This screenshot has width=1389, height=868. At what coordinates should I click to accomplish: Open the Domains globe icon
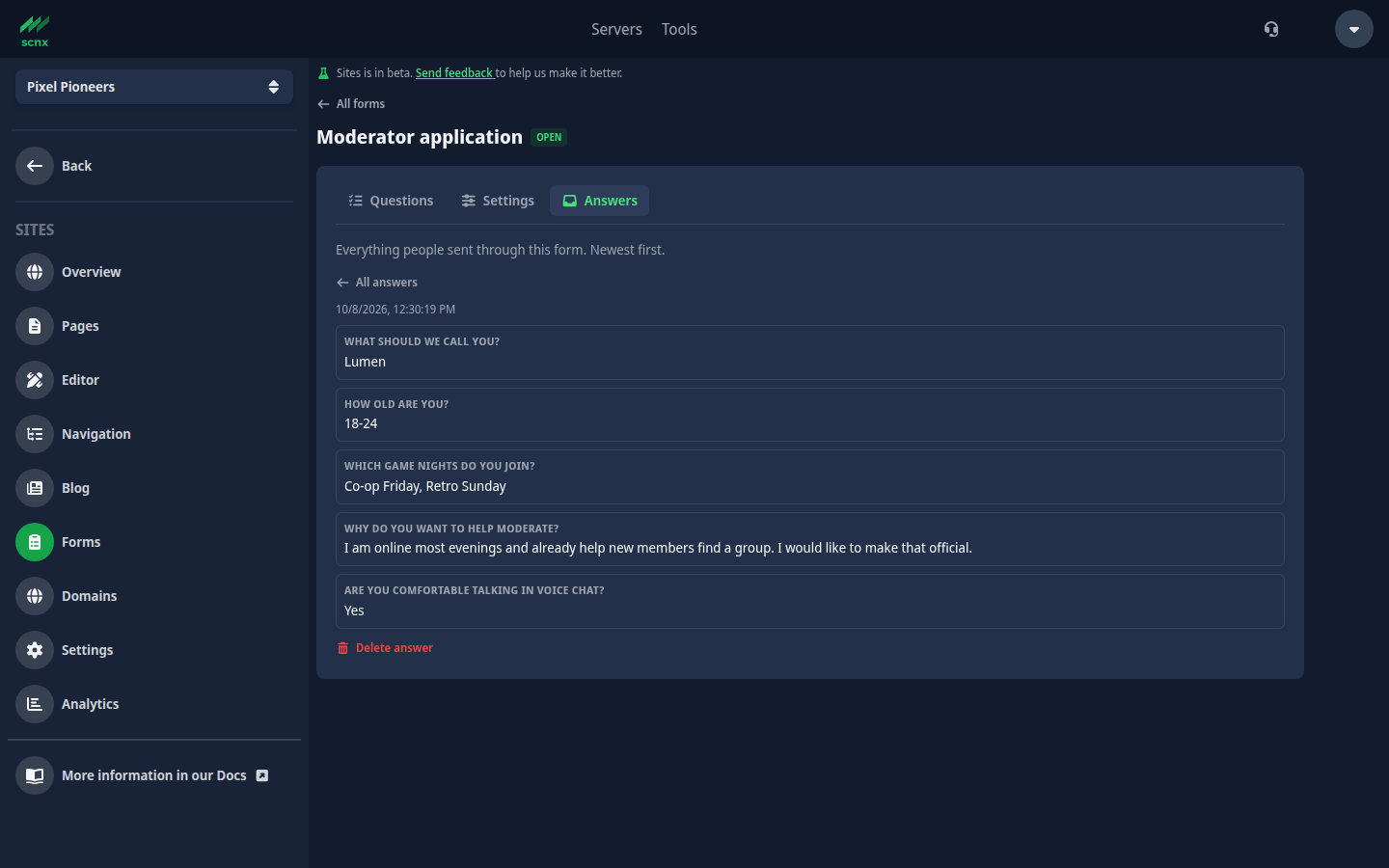click(35, 596)
